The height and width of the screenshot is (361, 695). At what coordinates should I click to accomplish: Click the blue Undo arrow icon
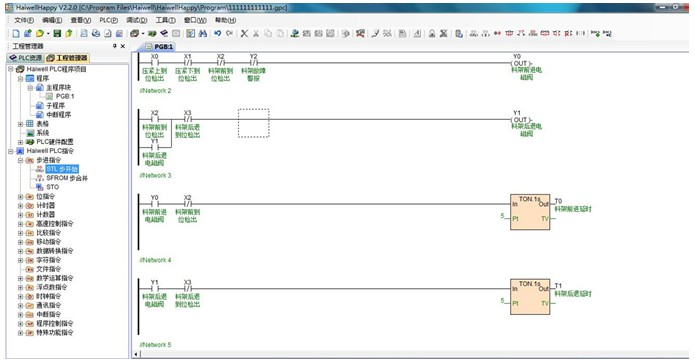click(218, 33)
